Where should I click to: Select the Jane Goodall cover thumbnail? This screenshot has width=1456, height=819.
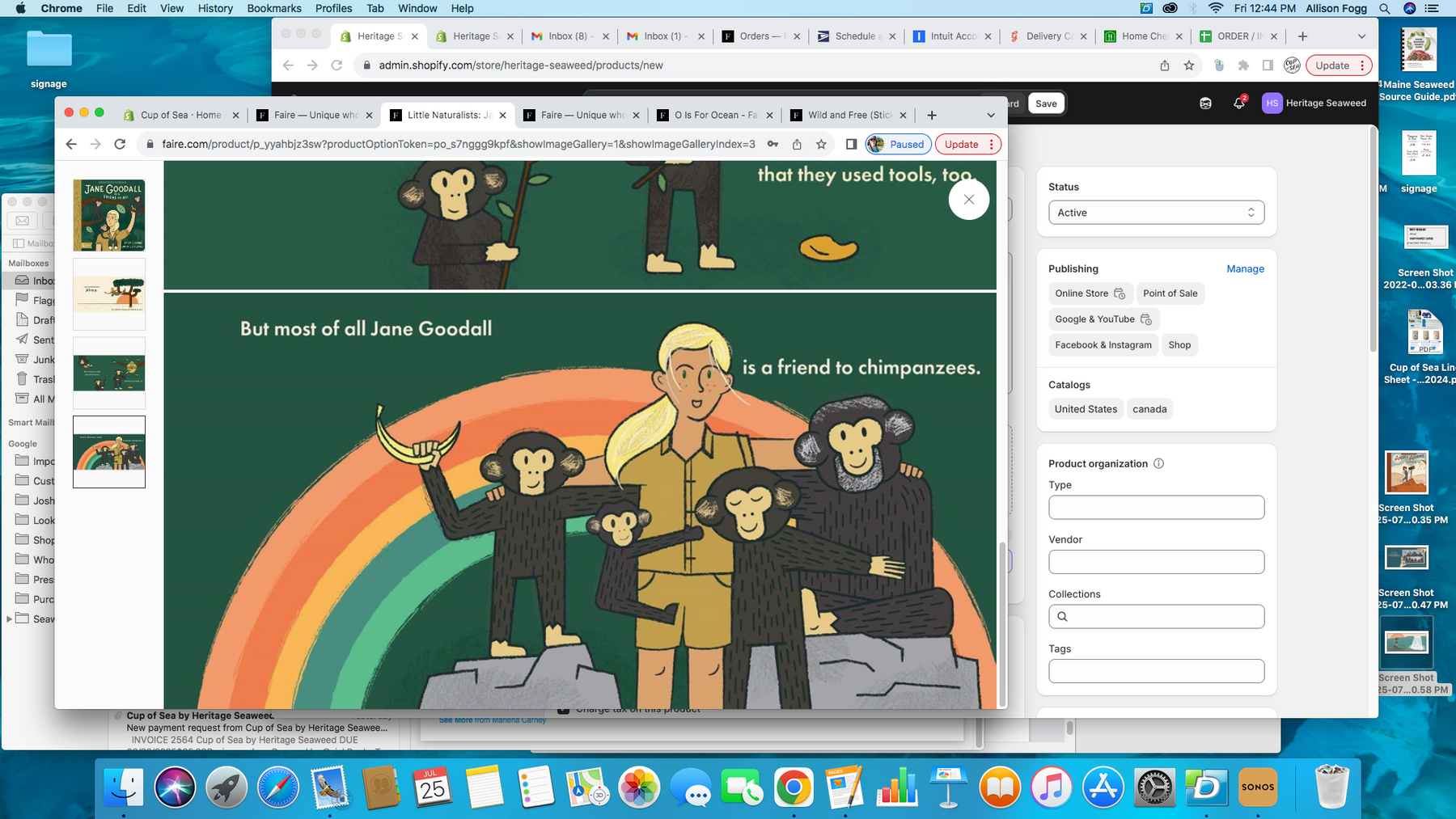[109, 215]
